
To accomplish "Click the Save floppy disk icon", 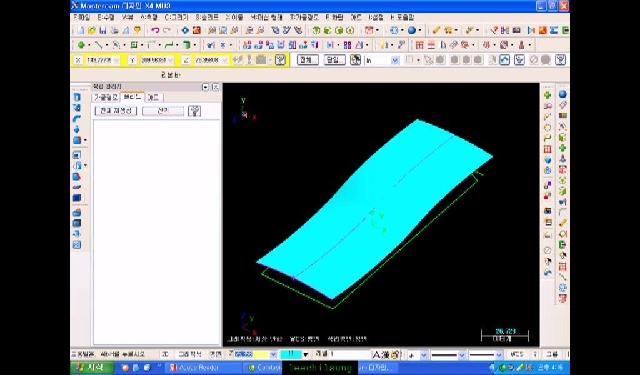I will [x=103, y=30].
